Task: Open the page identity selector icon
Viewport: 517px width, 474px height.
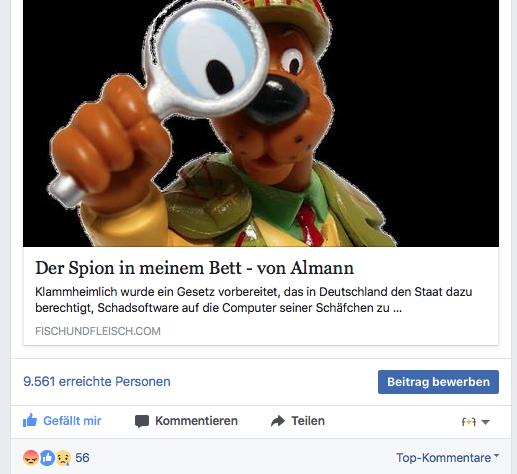Action: 468,422
